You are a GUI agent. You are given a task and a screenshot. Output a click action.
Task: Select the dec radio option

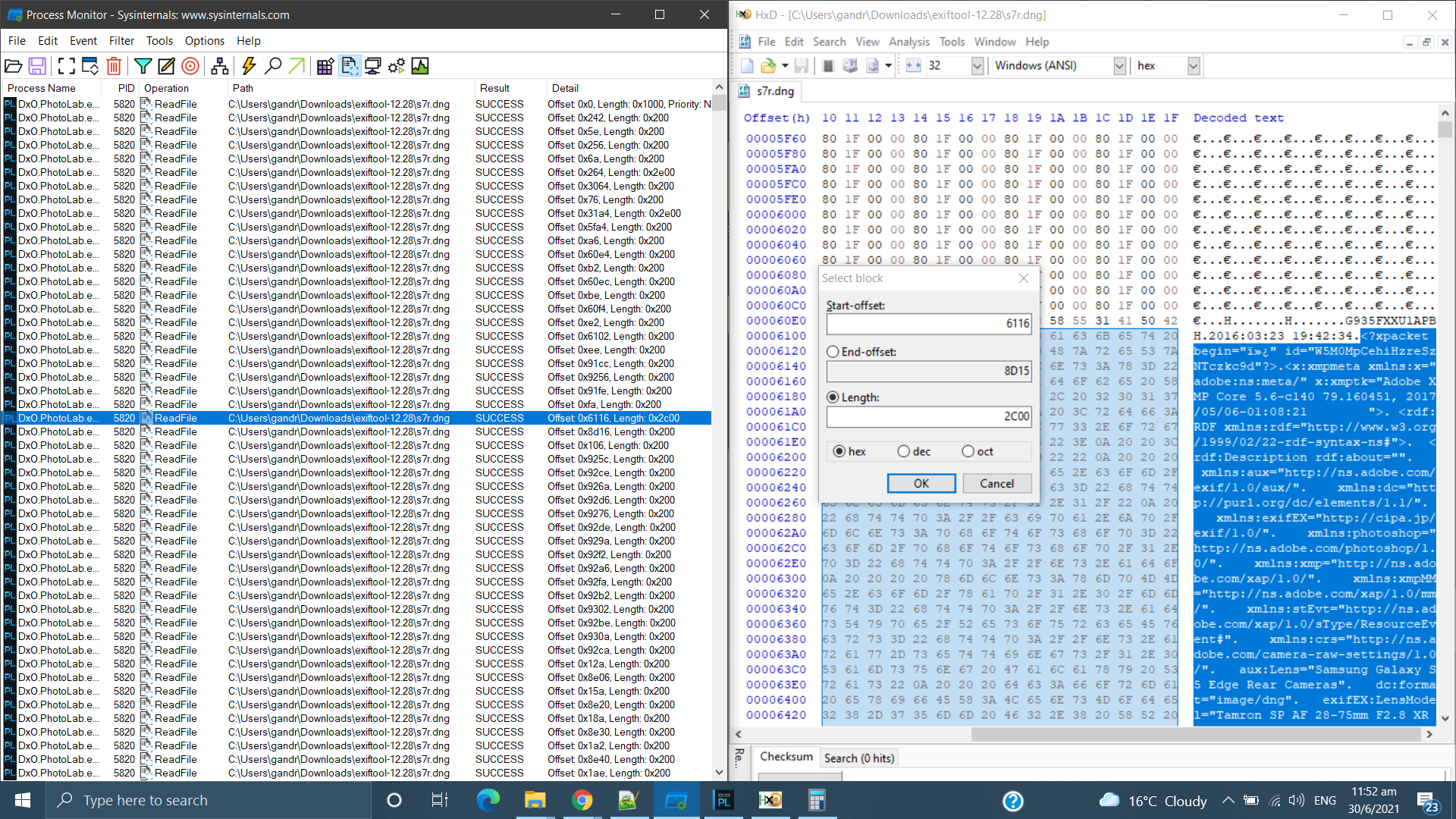coord(903,451)
